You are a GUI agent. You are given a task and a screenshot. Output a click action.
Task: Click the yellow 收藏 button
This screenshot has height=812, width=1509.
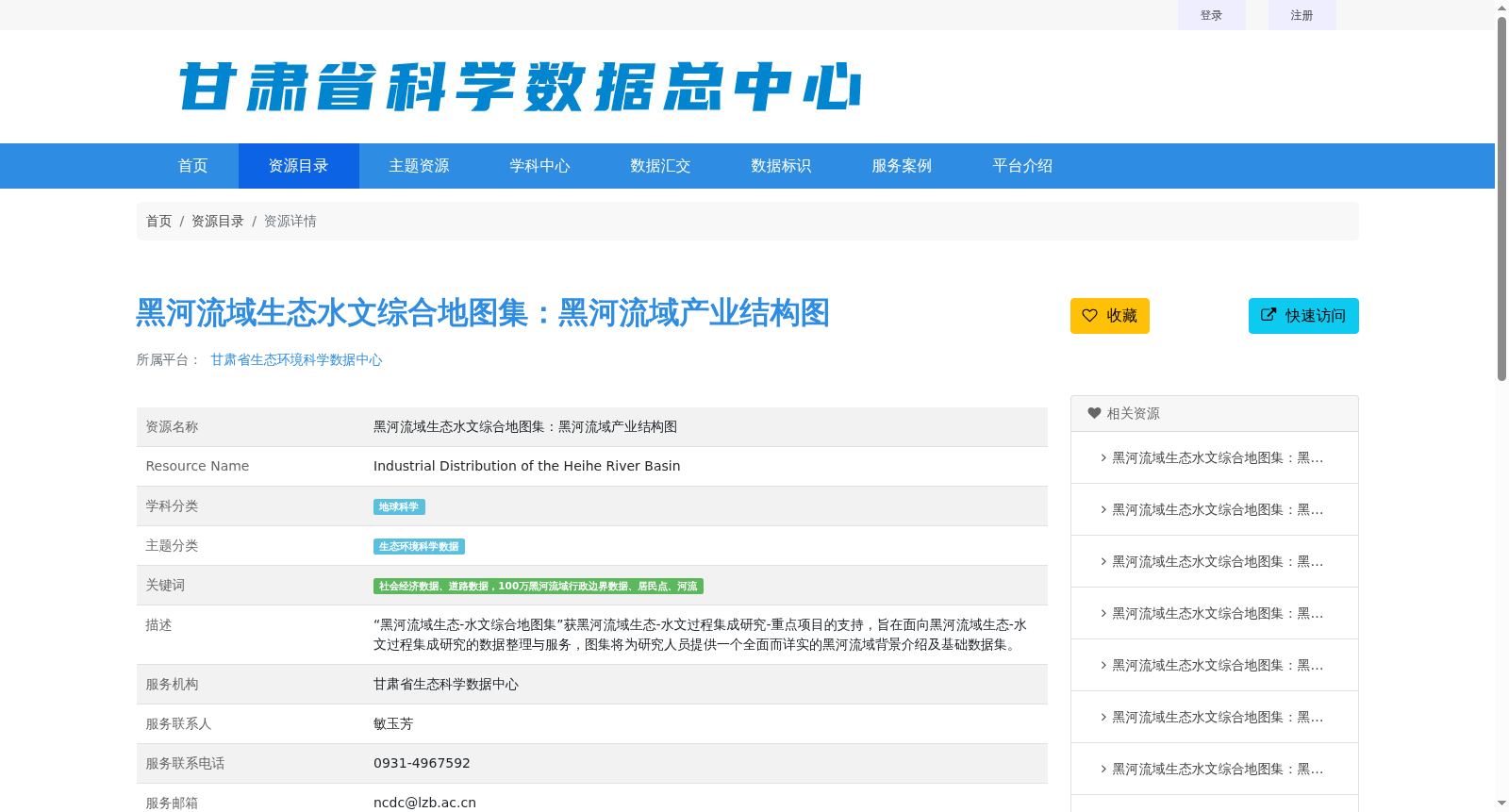coord(1109,316)
